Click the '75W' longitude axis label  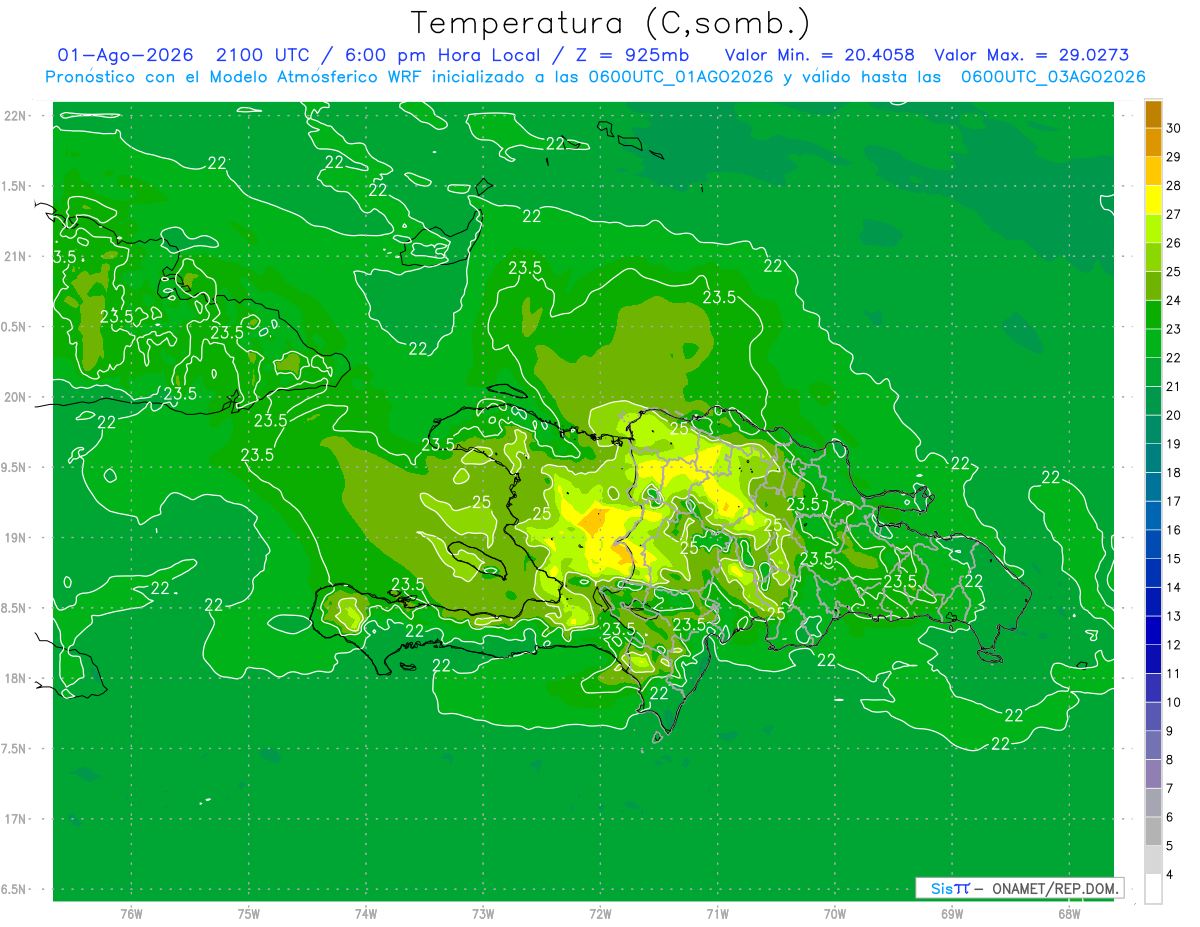249,913
